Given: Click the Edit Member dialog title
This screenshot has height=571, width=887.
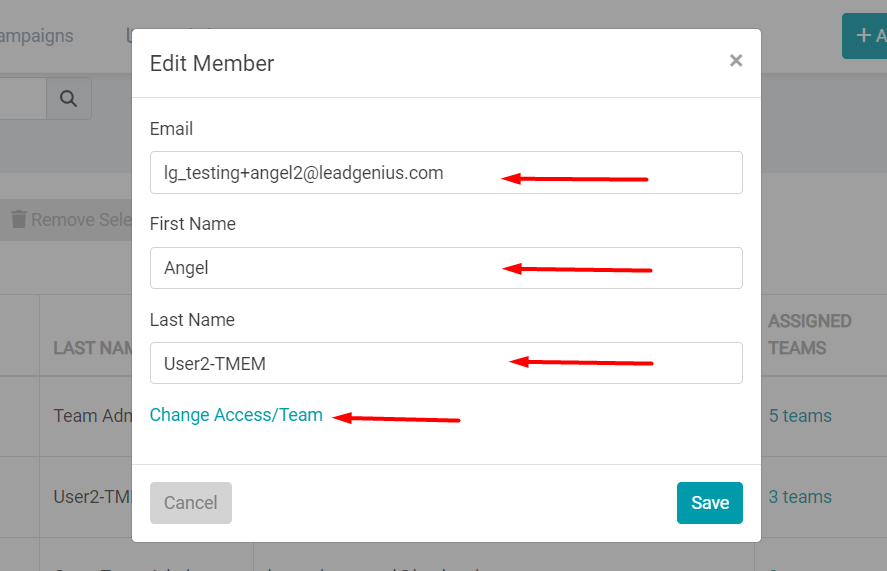Looking at the screenshot, I should pos(212,63).
